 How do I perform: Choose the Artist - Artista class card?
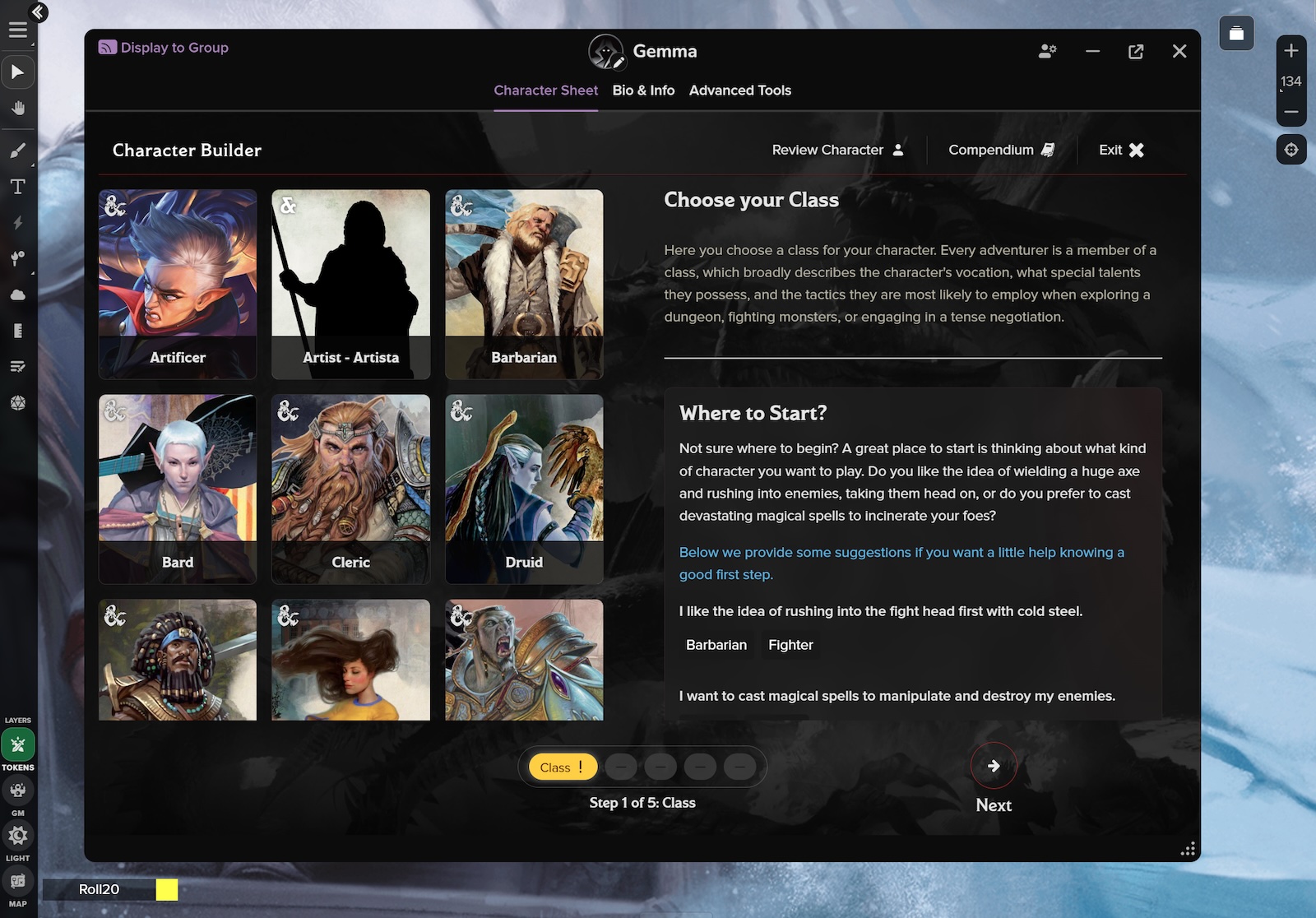(351, 285)
